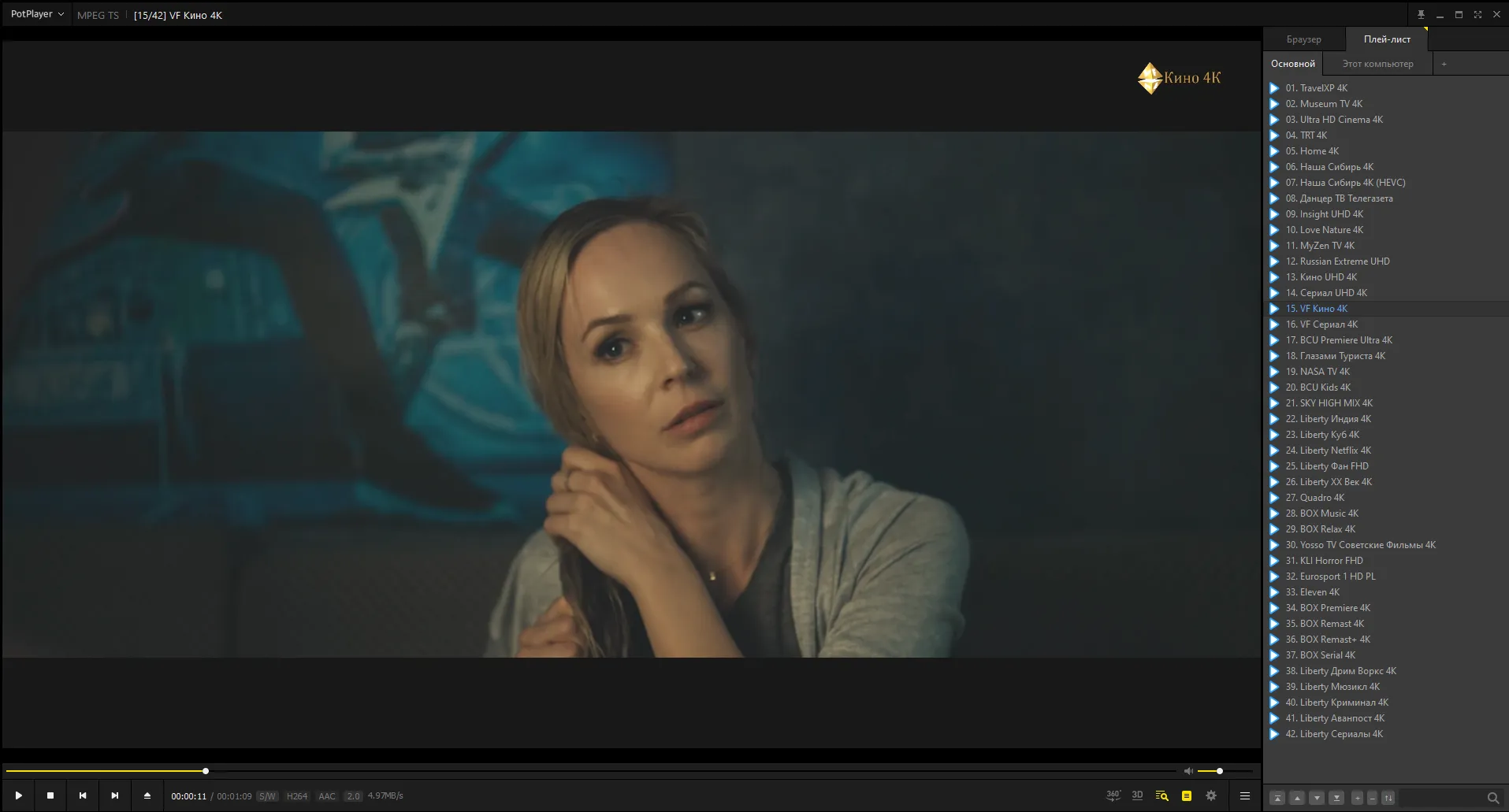
Task: Open the playlist search/chapters icon
Action: [1161, 795]
